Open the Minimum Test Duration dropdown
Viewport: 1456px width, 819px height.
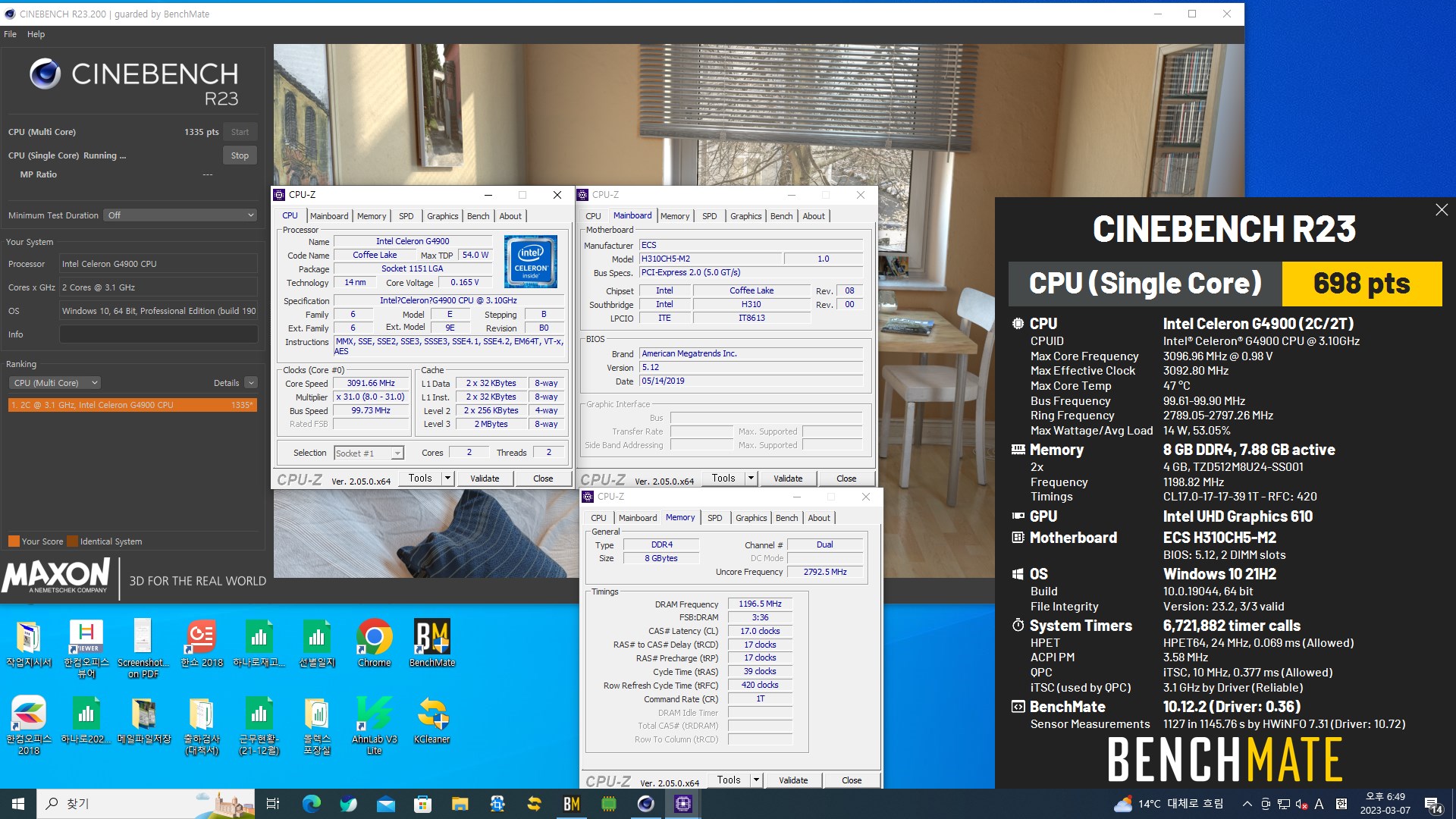(x=180, y=215)
